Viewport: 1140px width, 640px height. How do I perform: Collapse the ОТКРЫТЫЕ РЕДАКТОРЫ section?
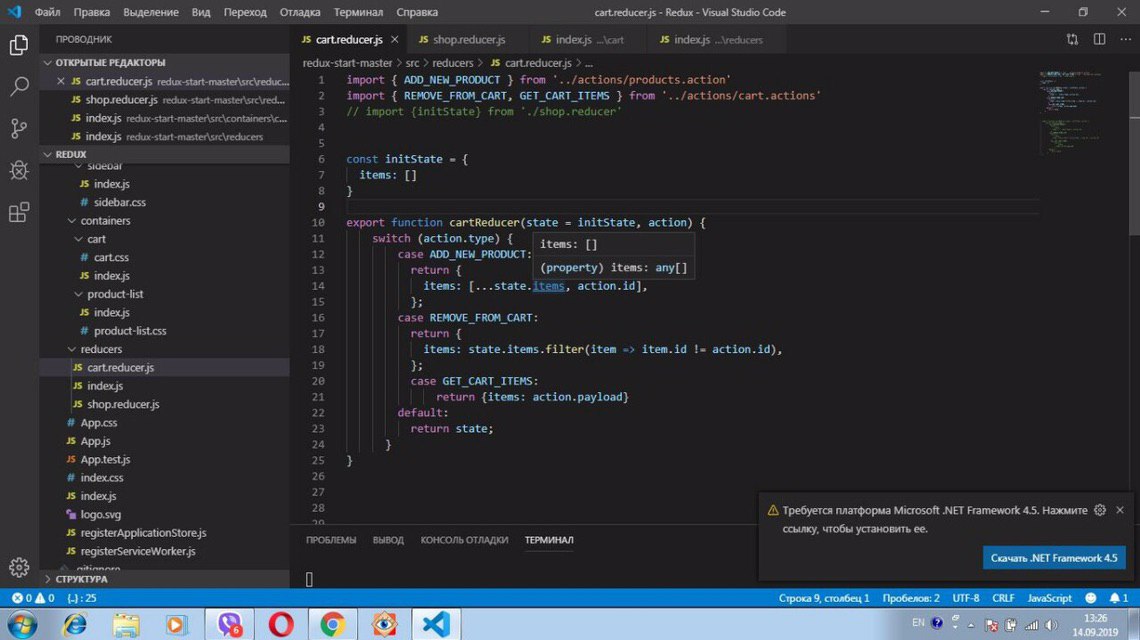coord(110,63)
